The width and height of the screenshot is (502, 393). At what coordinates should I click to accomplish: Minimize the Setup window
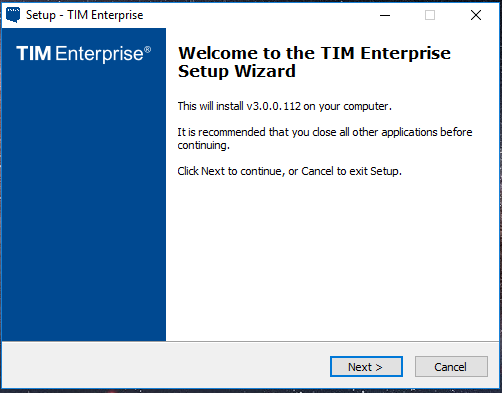[x=385, y=15]
